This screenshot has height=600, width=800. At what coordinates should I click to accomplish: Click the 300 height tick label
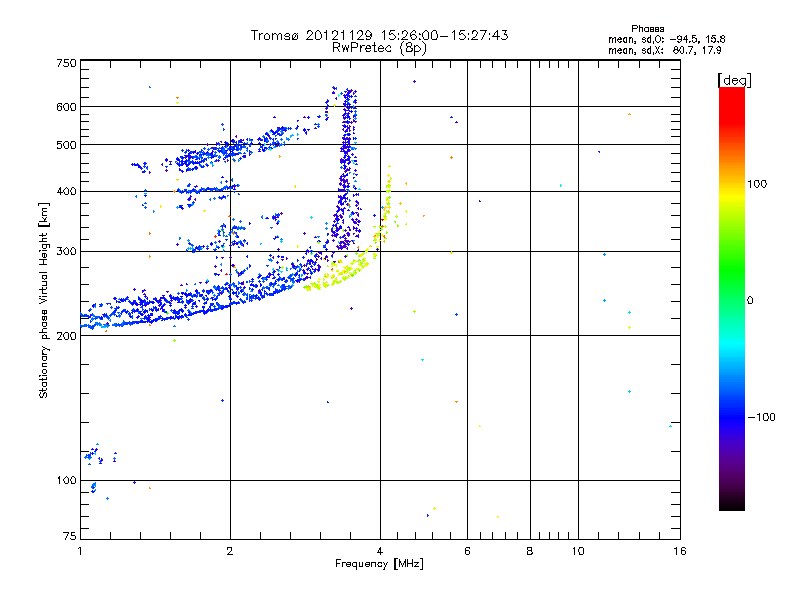[66, 251]
